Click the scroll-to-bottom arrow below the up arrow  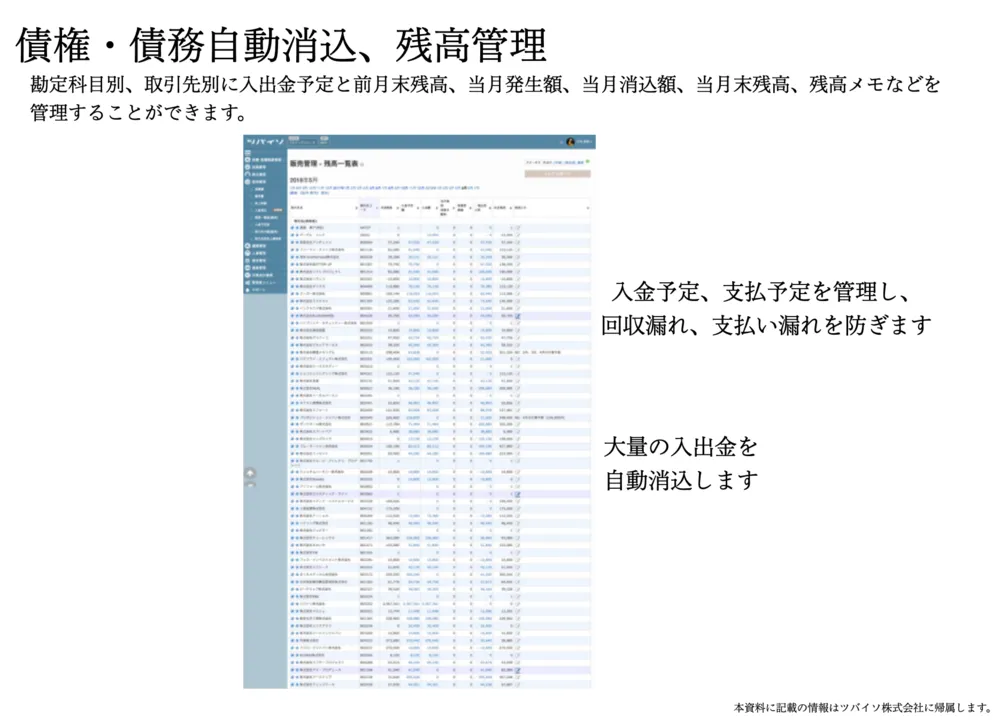pos(250,485)
